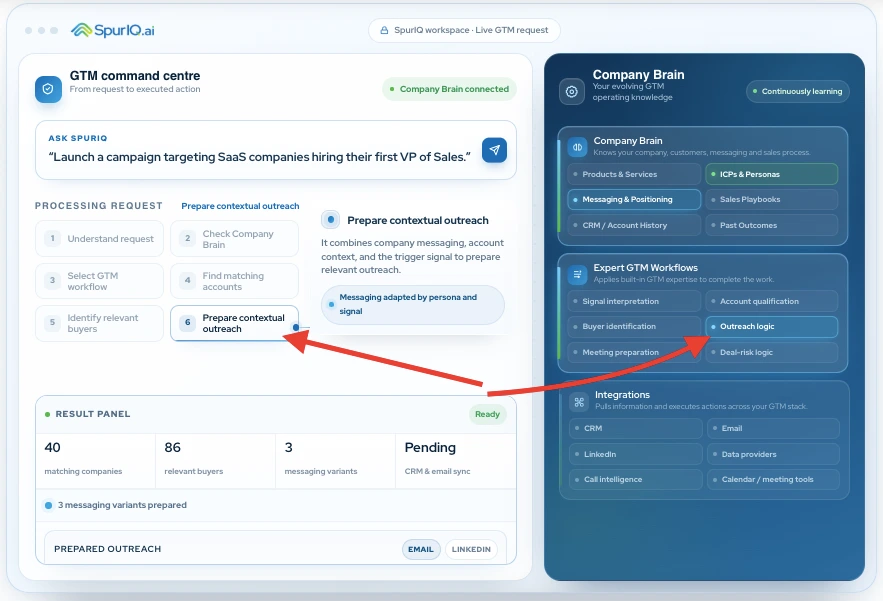Select CRM / Account History chip
This screenshot has width=883, height=601.
pyautogui.click(x=634, y=225)
